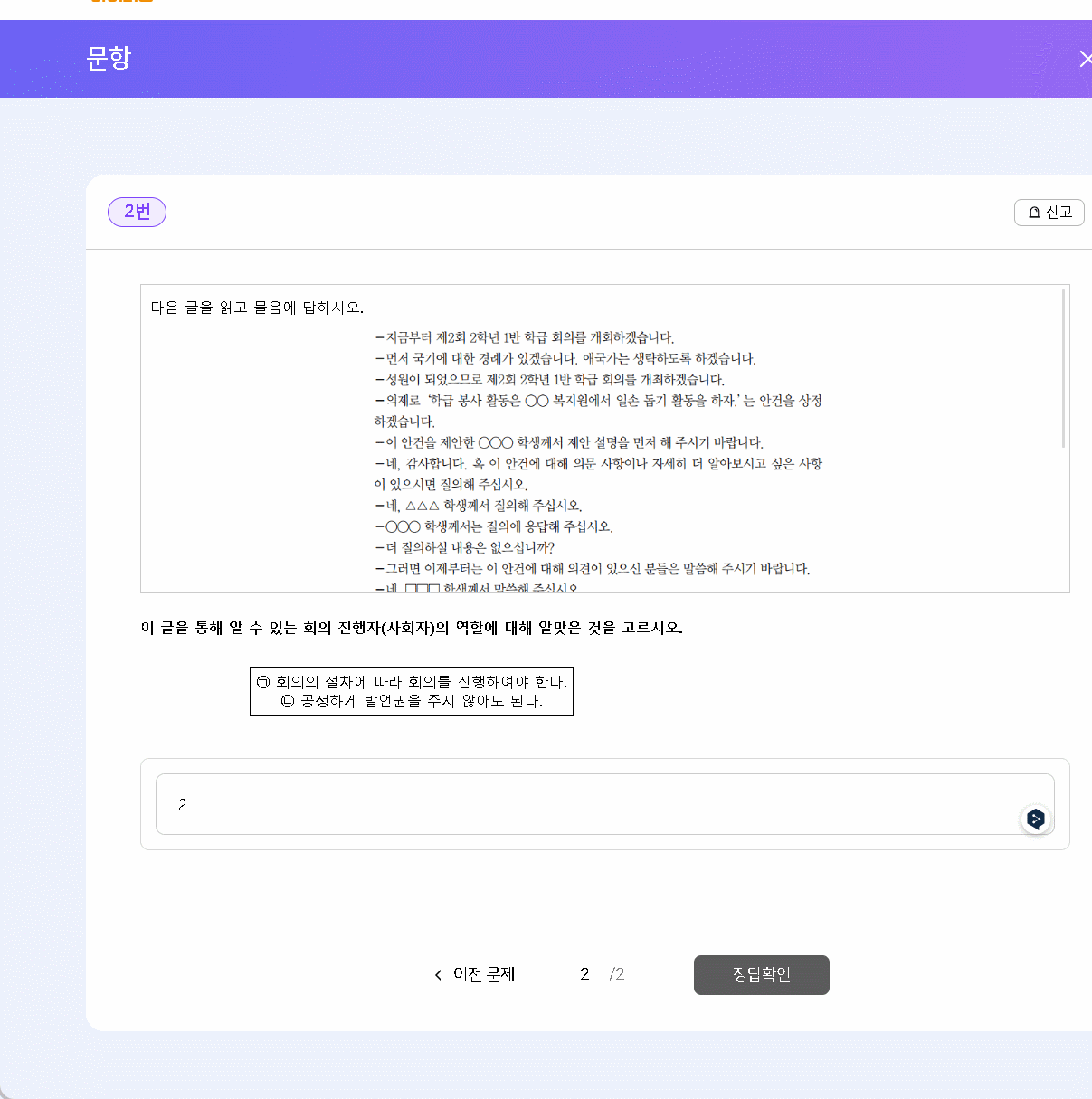1092x1099 pixels.
Task: Click the current page number 2
Action: coord(584,974)
